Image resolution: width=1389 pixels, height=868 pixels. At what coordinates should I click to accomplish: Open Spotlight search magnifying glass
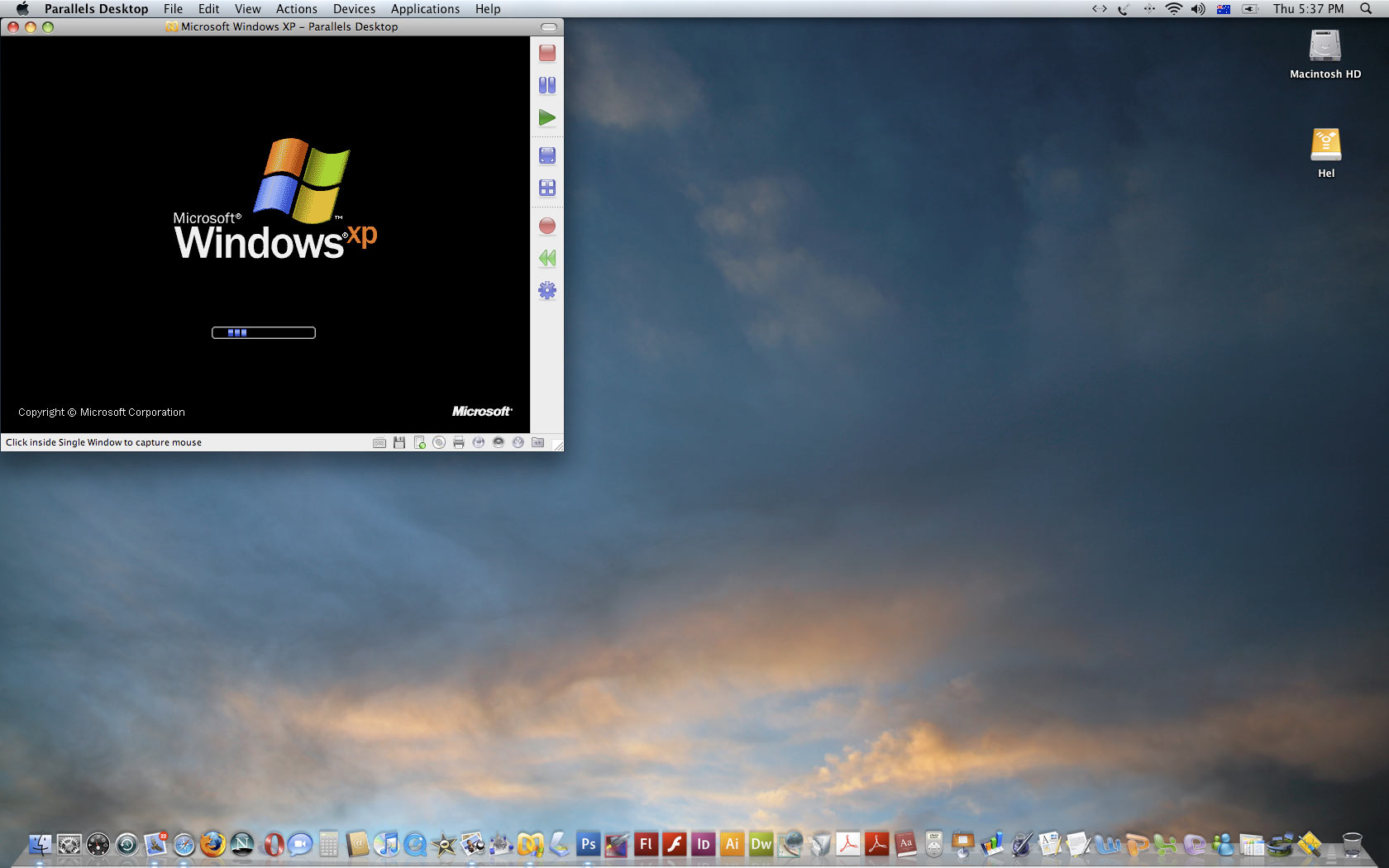click(1366, 9)
